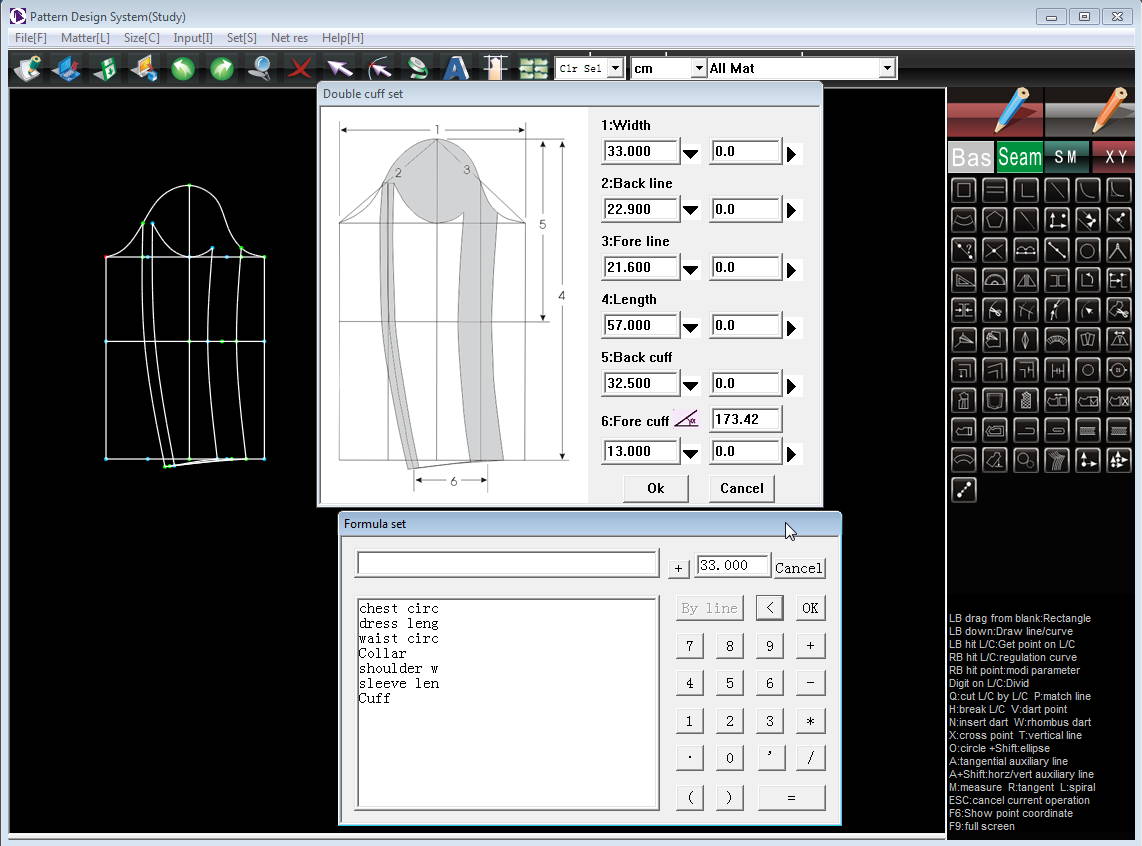Pick the compass tool in palette

coord(1118,250)
